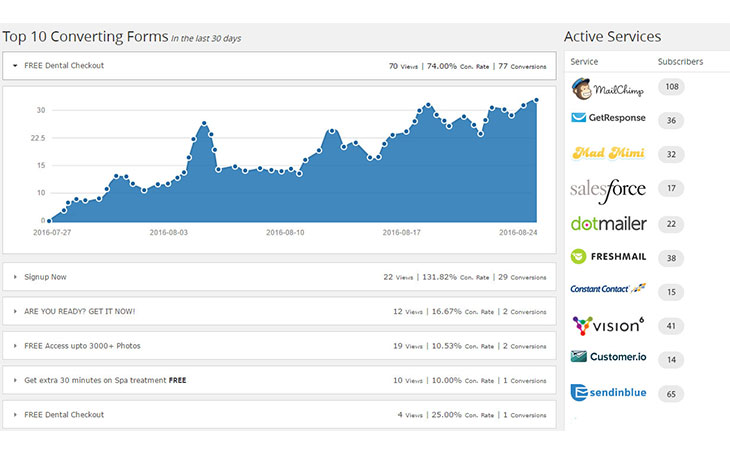Viewport: 730px width, 457px height.
Task: Click the 2016-08-10 axis date label
Action: click(285, 232)
